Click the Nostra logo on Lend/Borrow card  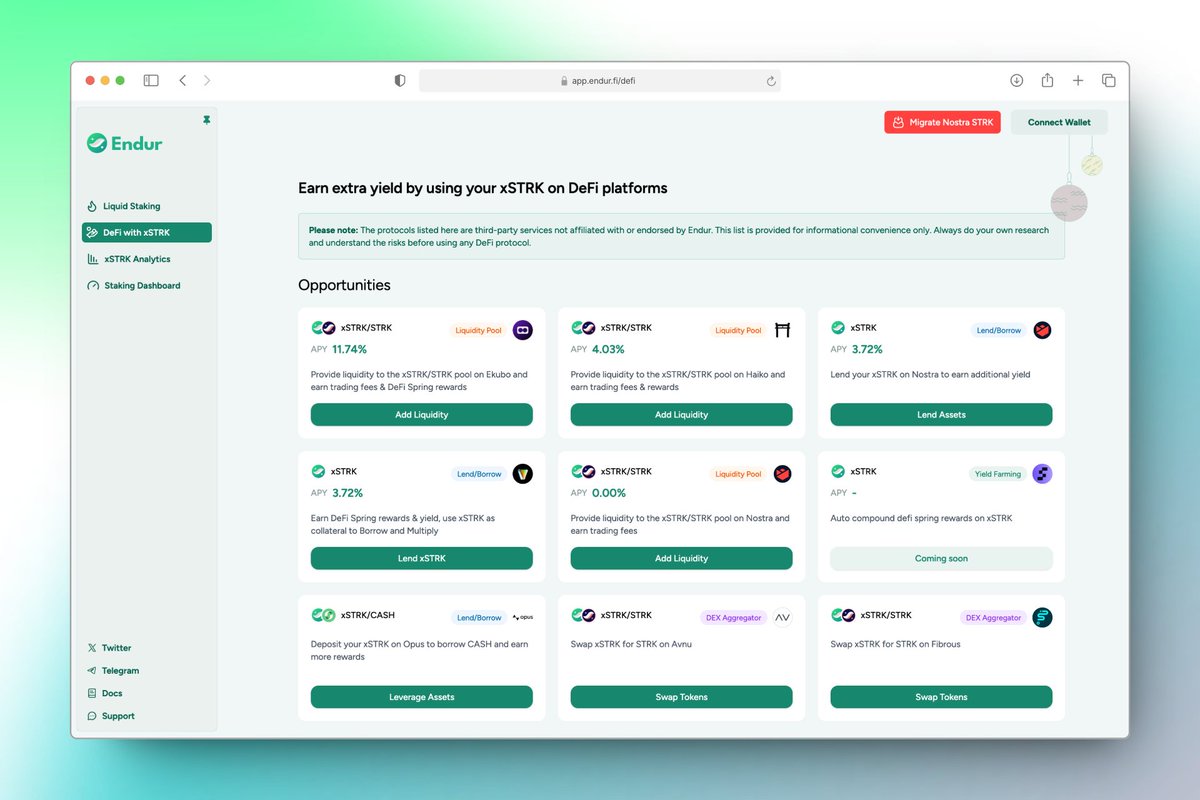click(1042, 330)
